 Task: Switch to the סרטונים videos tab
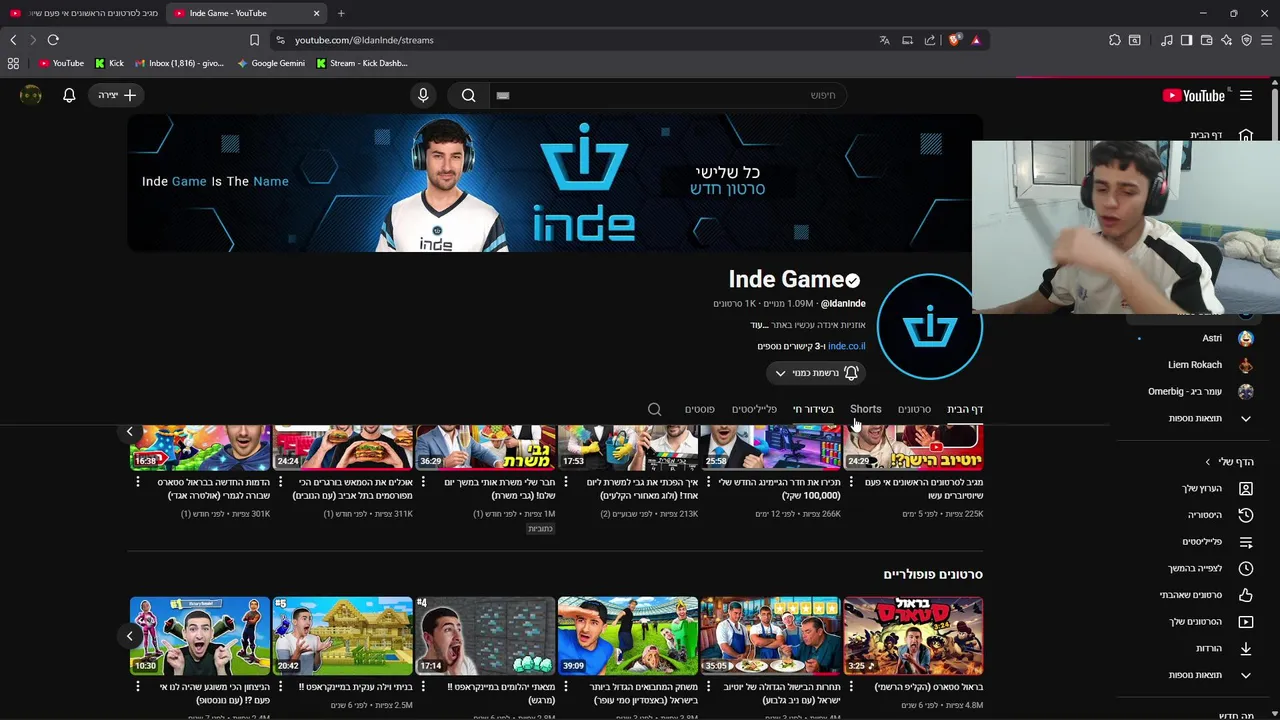(x=914, y=409)
